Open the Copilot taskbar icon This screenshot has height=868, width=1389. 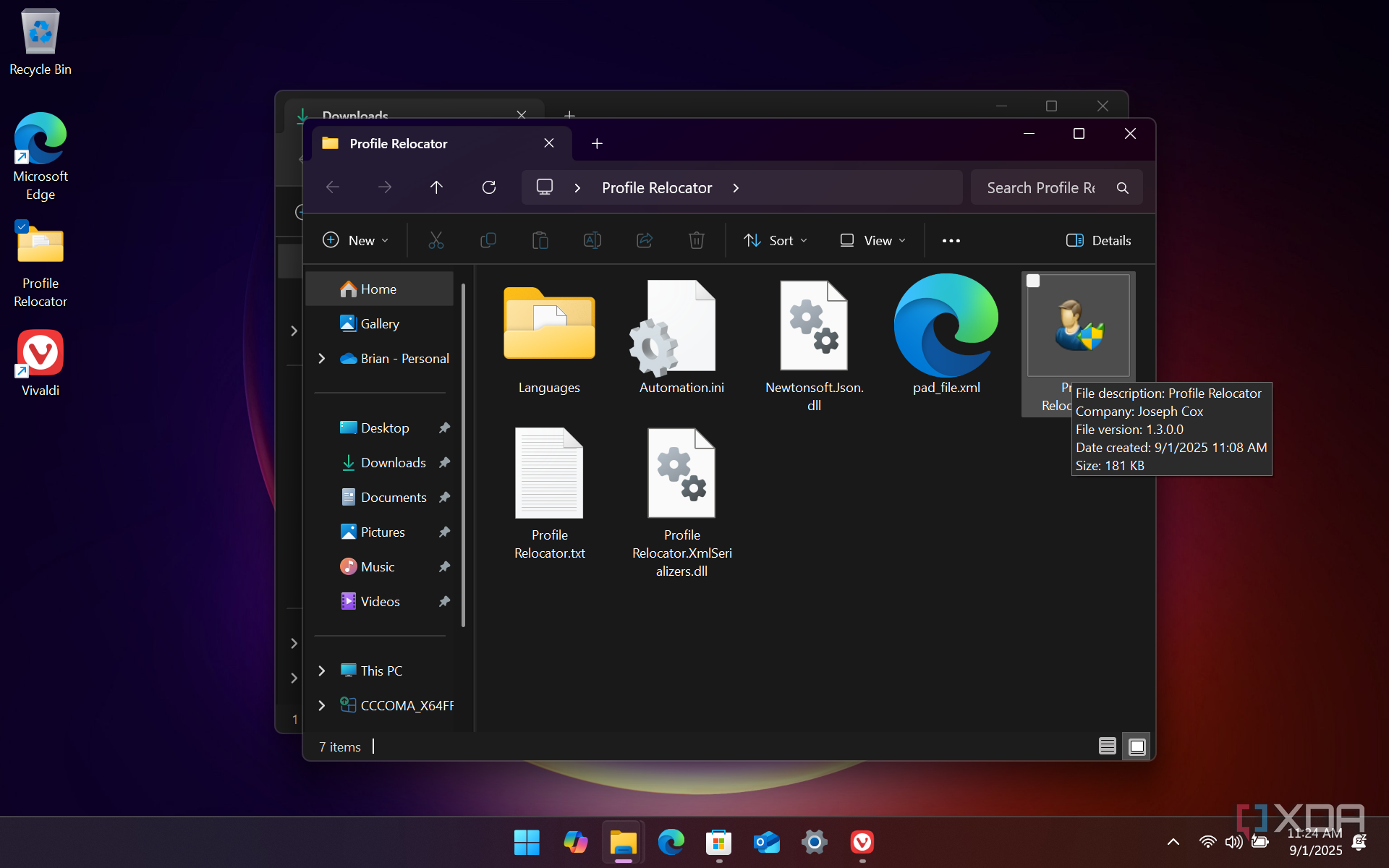[575, 842]
